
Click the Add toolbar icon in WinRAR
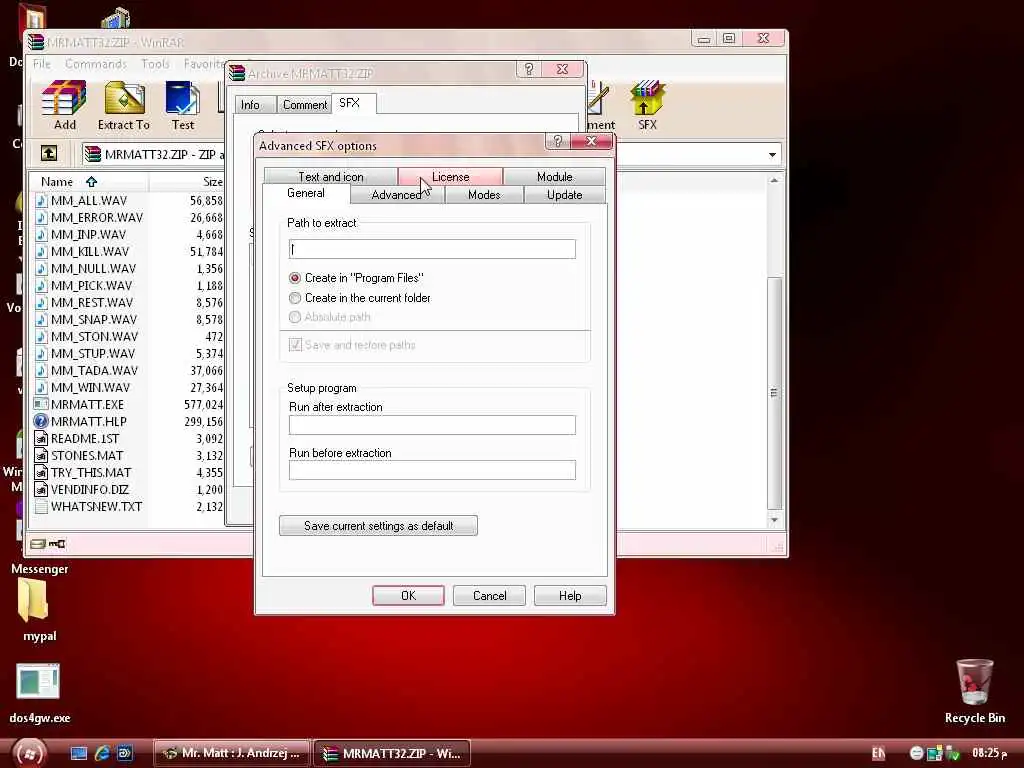pos(64,104)
